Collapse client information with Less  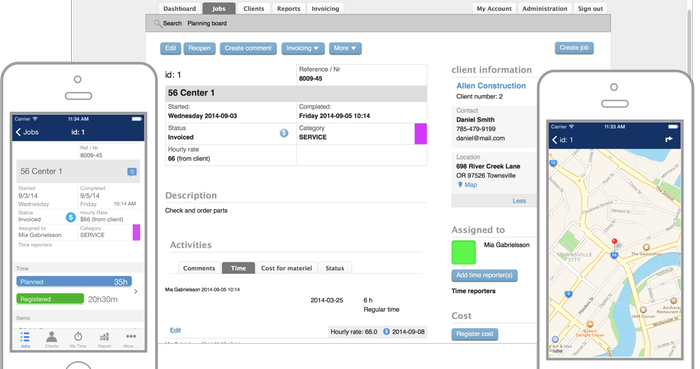coord(519,201)
